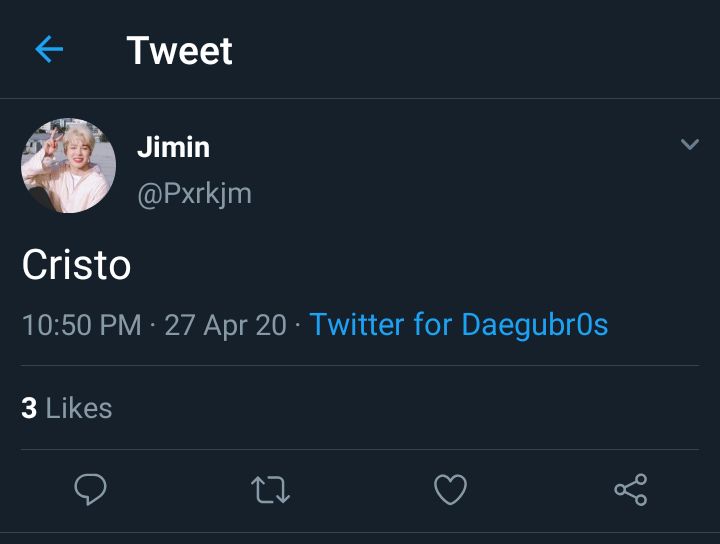Tap the reply speech bubble icon
The height and width of the screenshot is (544, 720).
pyautogui.click(x=90, y=489)
